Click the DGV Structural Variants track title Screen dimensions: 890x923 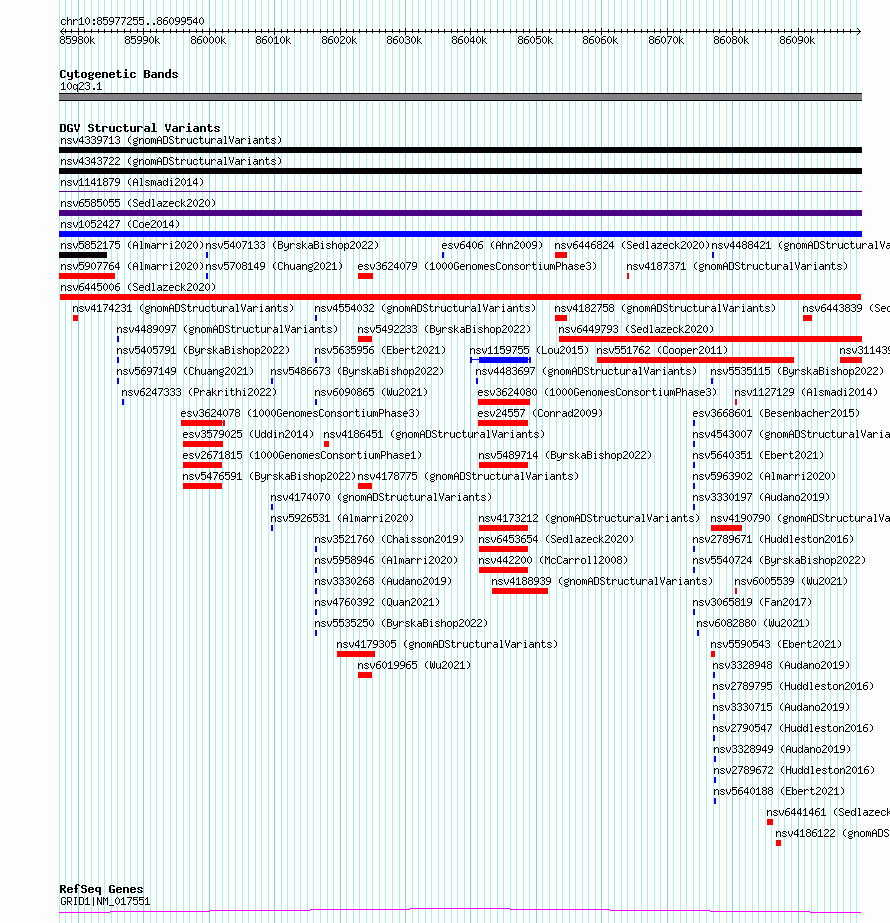pos(140,128)
